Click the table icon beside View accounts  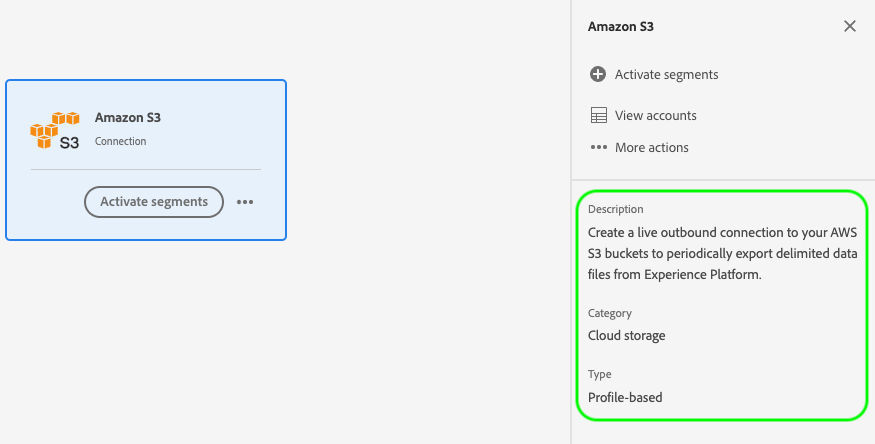click(599, 116)
